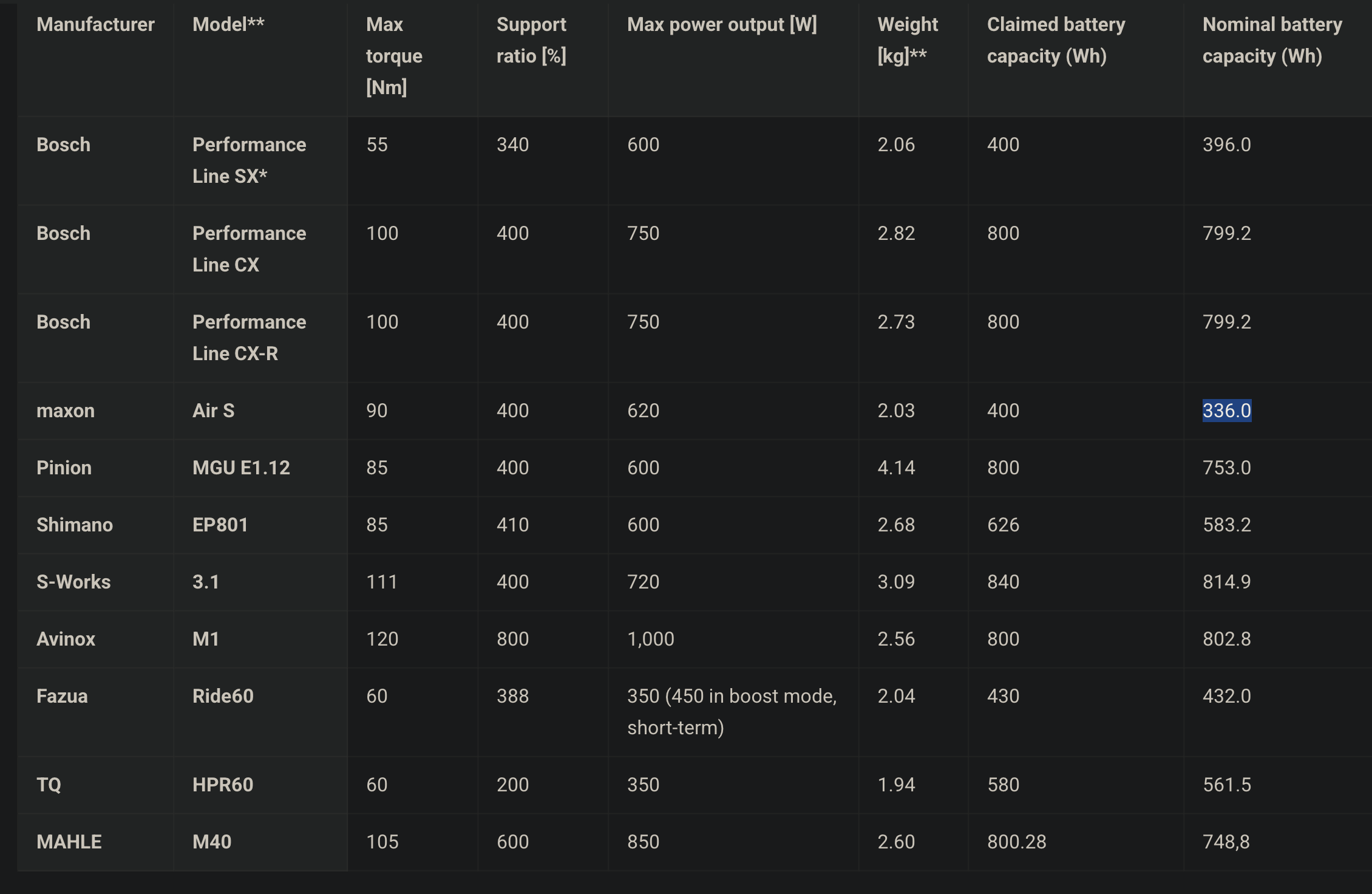The height and width of the screenshot is (894, 1372).
Task: Click the Pinion weight value 4.14
Action: [x=896, y=468]
